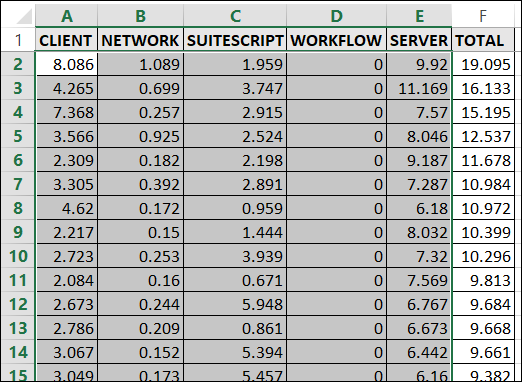Select cell with value 9.92
522x382 pixels.
pos(419,64)
